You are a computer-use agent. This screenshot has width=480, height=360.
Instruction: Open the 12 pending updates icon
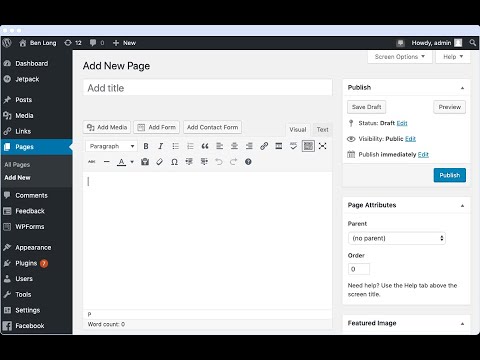pyautogui.click(x=73, y=43)
